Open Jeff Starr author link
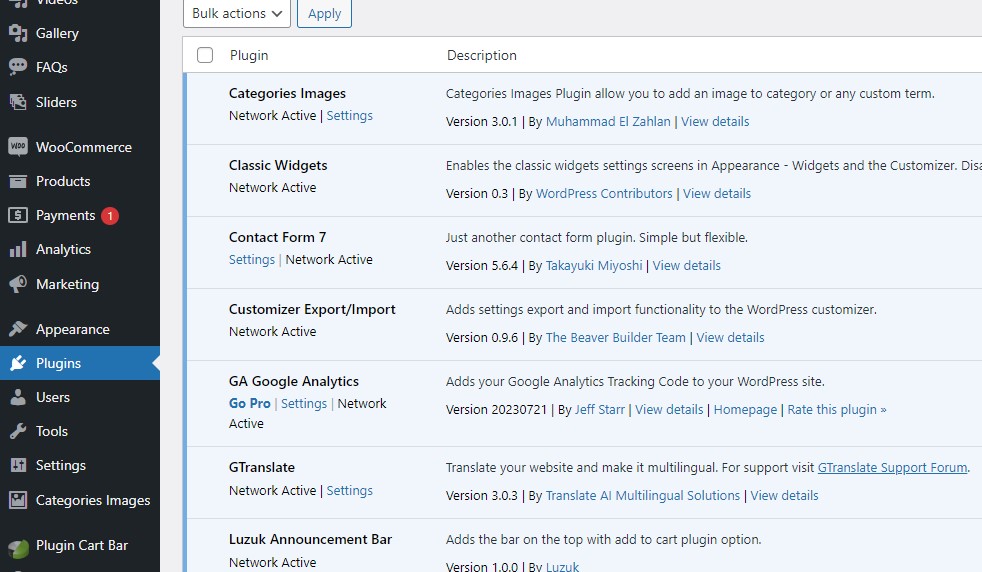 600,410
